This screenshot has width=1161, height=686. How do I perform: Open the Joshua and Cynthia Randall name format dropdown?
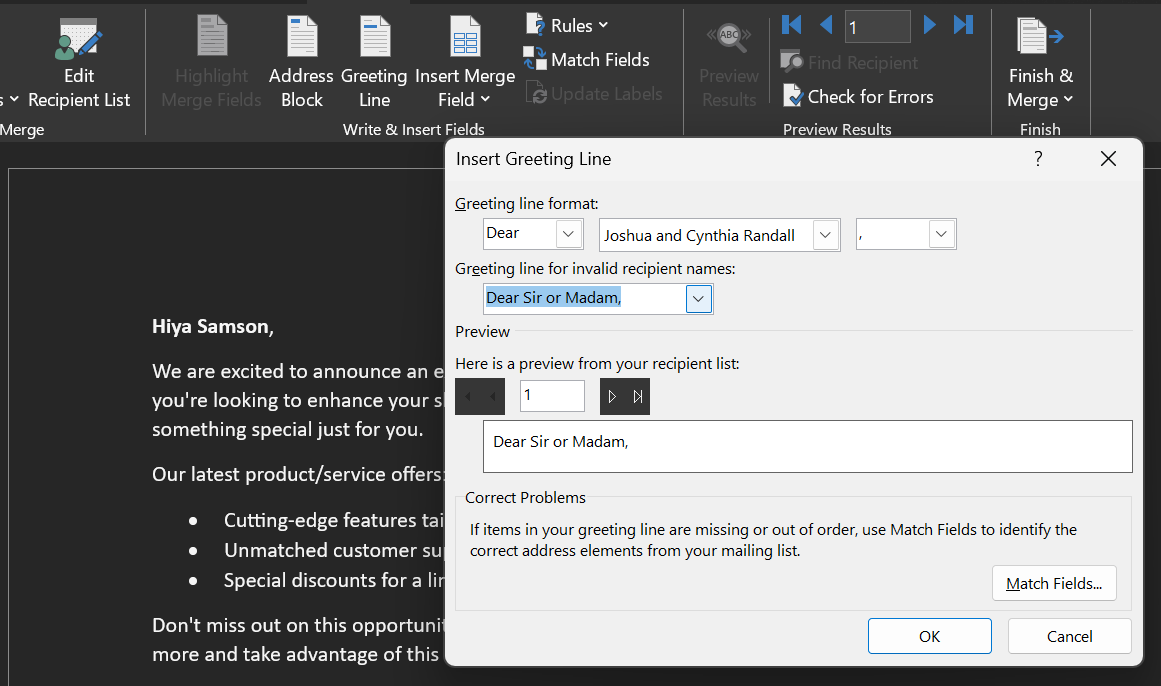(x=826, y=234)
